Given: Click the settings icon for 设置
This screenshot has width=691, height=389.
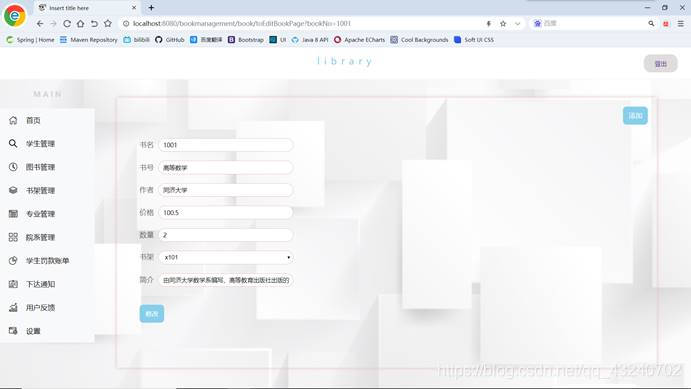Looking at the screenshot, I should [13, 331].
